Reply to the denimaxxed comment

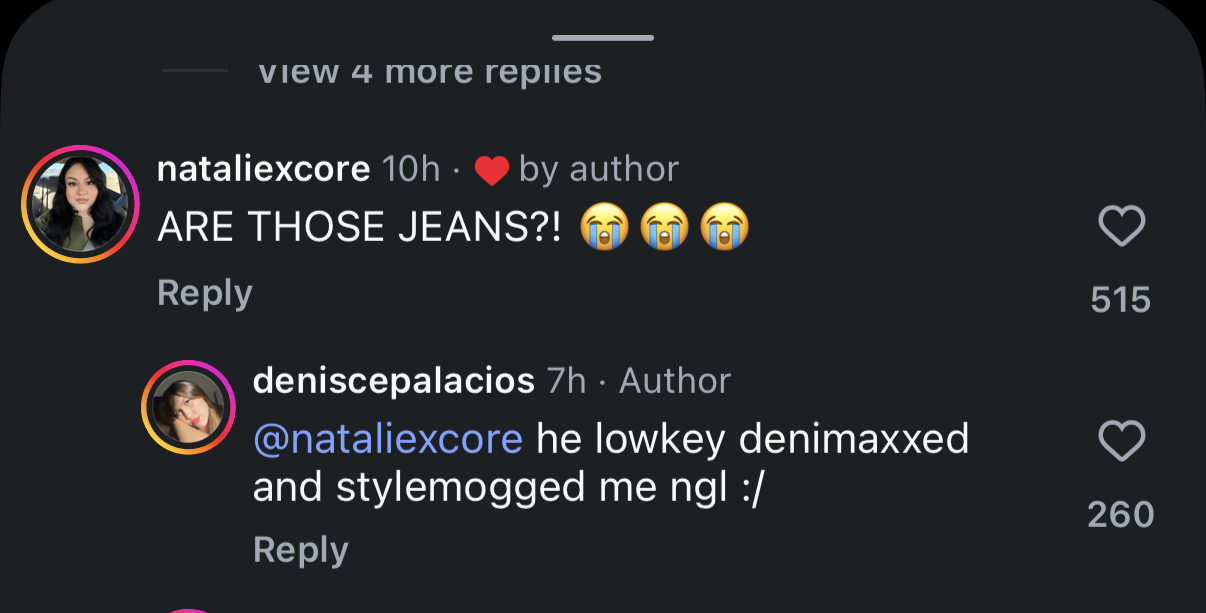point(300,550)
